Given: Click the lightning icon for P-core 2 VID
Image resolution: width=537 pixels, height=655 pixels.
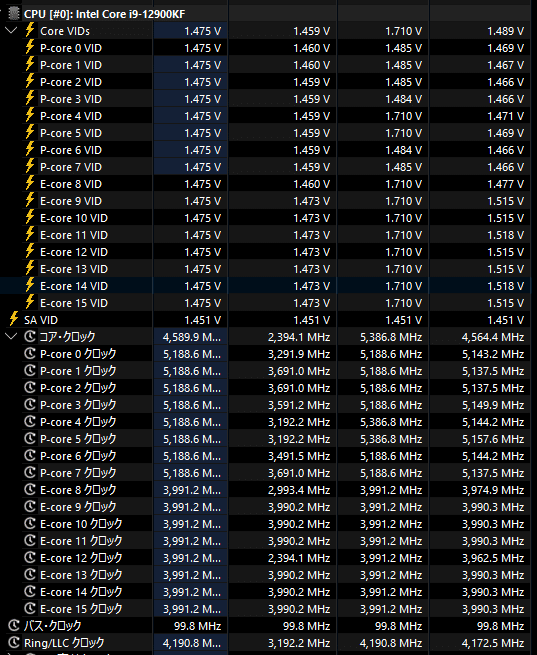Looking at the screenshot, I should click(30, 81).
